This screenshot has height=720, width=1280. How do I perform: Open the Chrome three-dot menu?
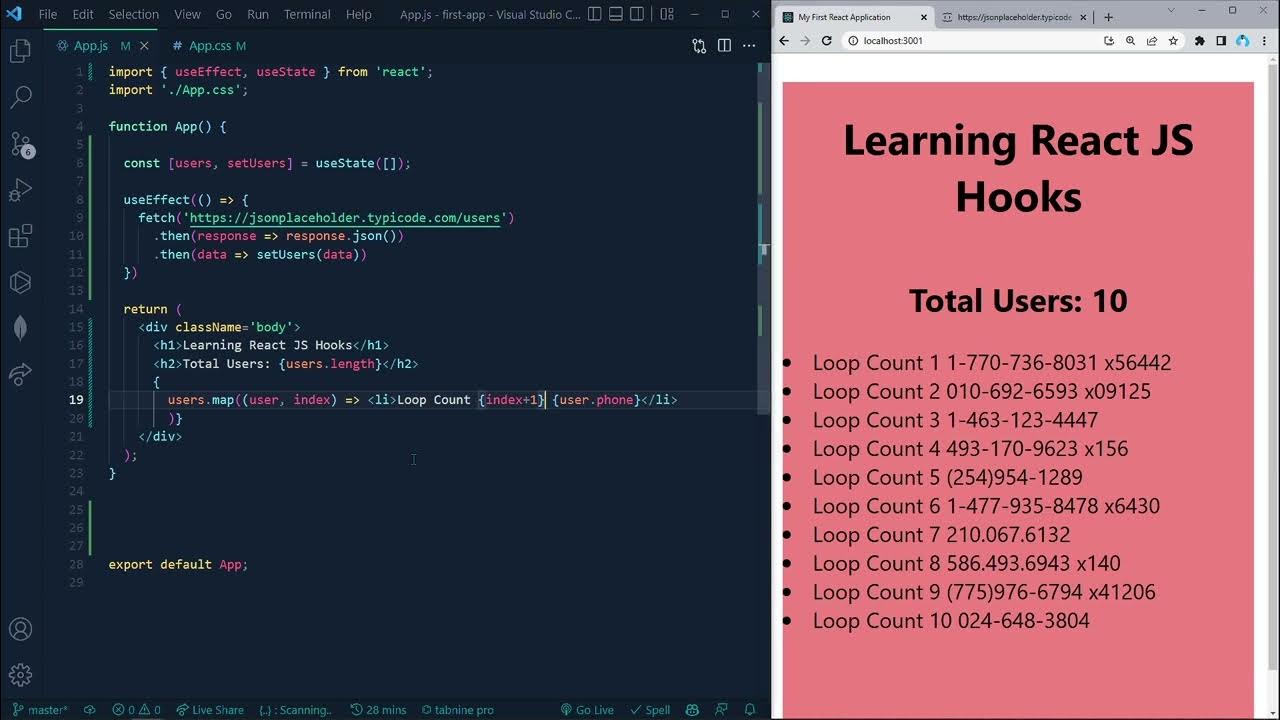click(1263, 41)
